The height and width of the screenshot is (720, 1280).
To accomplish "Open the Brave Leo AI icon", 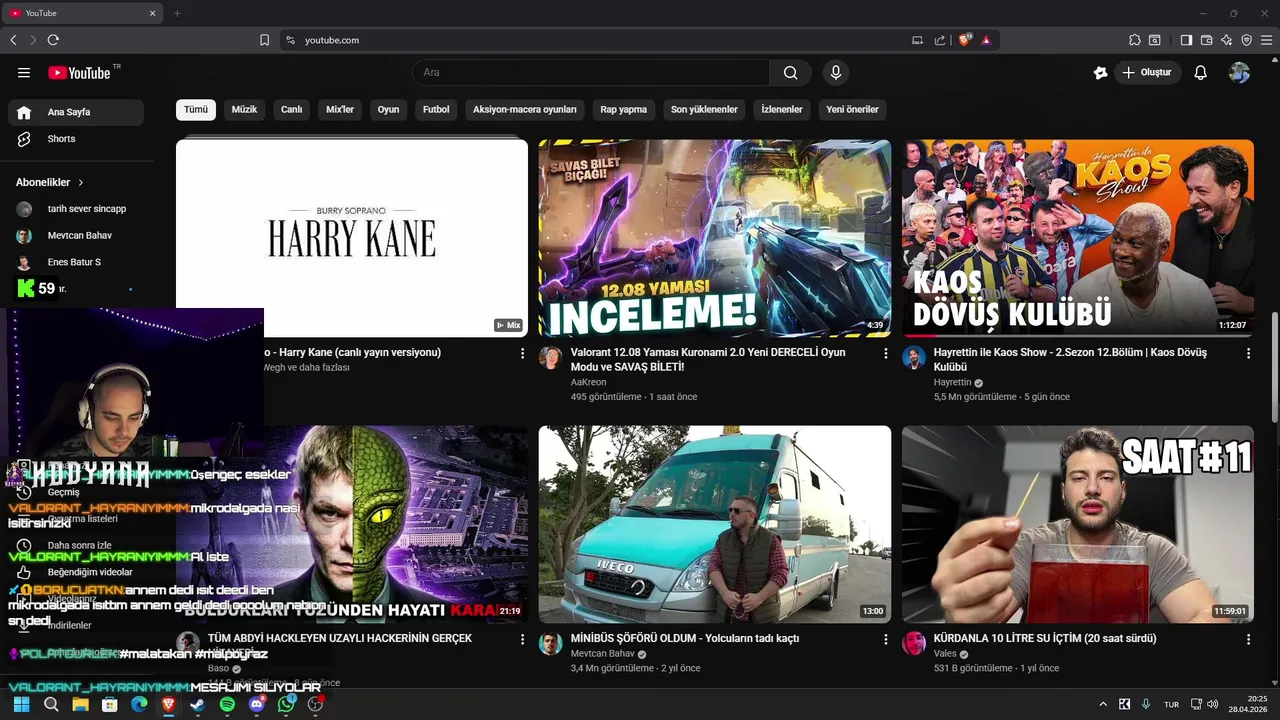I will (x=1226, y=40).
